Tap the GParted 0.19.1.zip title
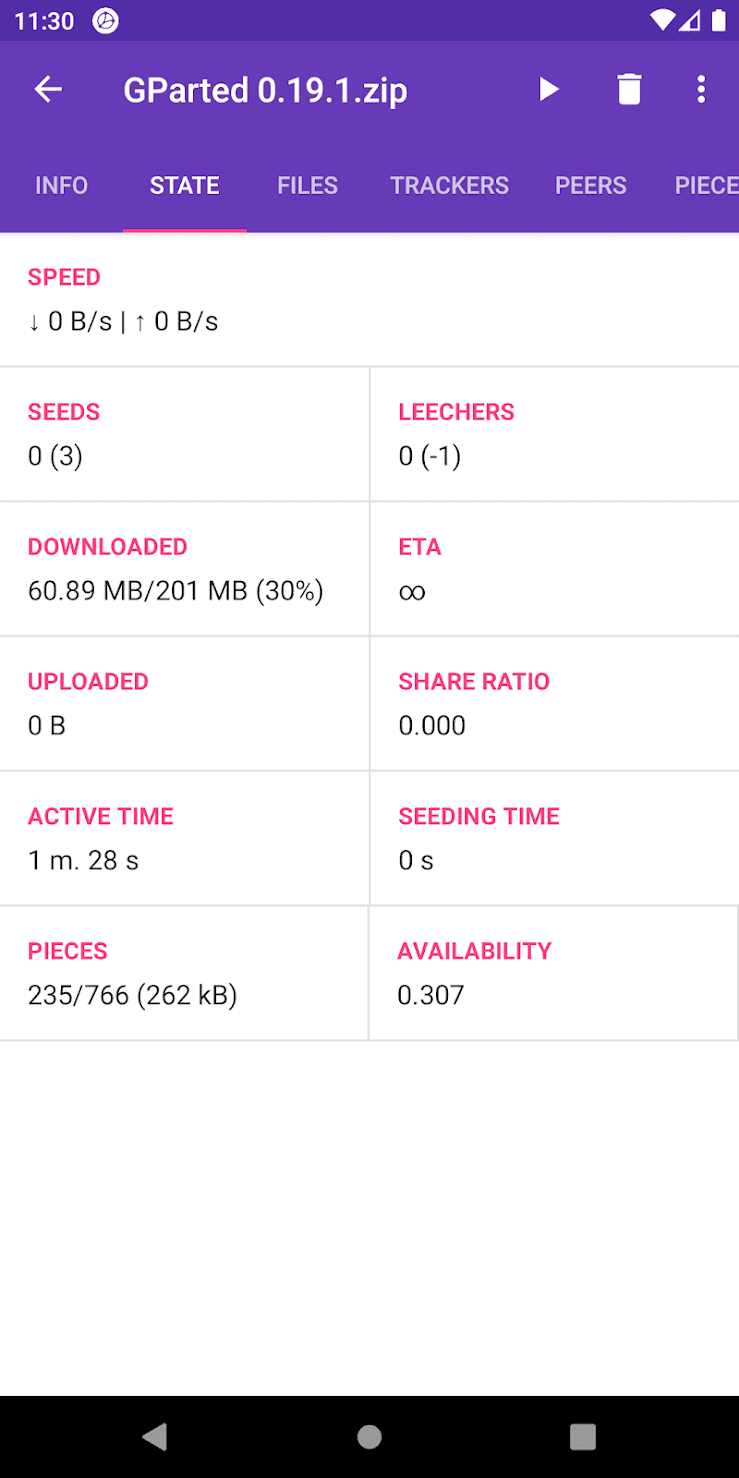 [x=265, y=91]
